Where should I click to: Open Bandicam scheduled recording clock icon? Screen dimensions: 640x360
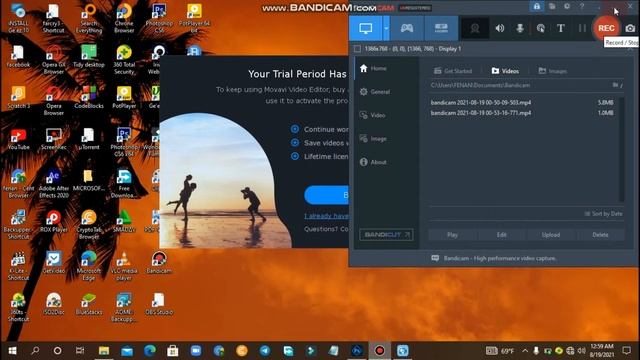(567, 7)
